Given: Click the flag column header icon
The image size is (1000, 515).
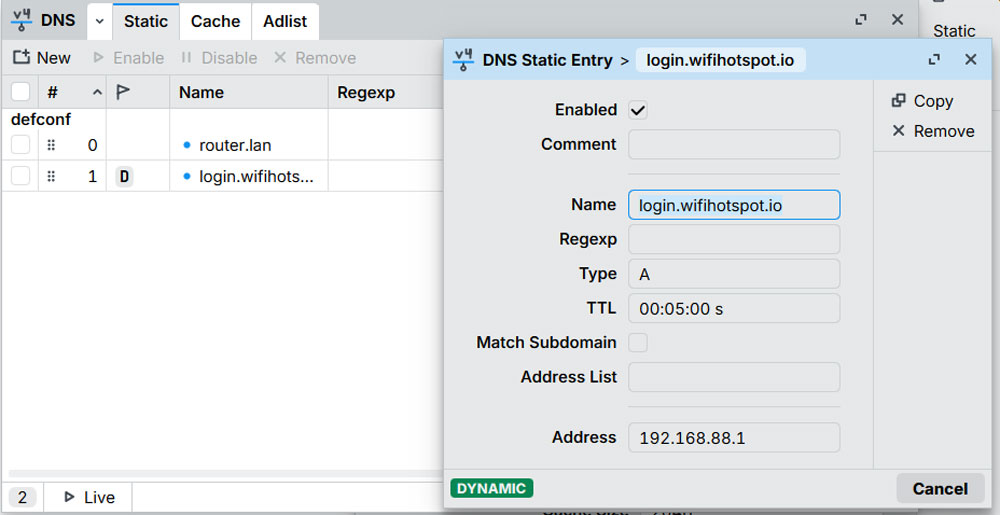Looking at the screenshot, I should tap(123, 92).
